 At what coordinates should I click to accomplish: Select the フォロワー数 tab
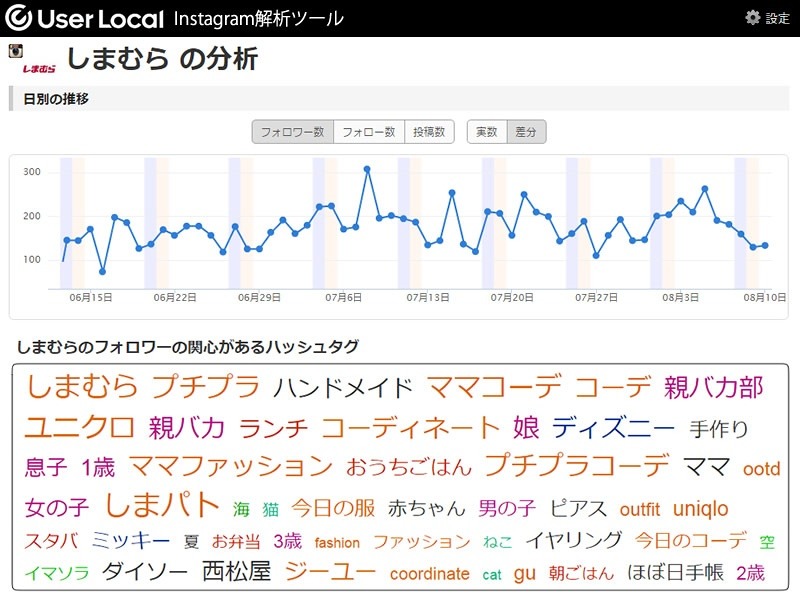pyautogui.click(x=293, y=132)
